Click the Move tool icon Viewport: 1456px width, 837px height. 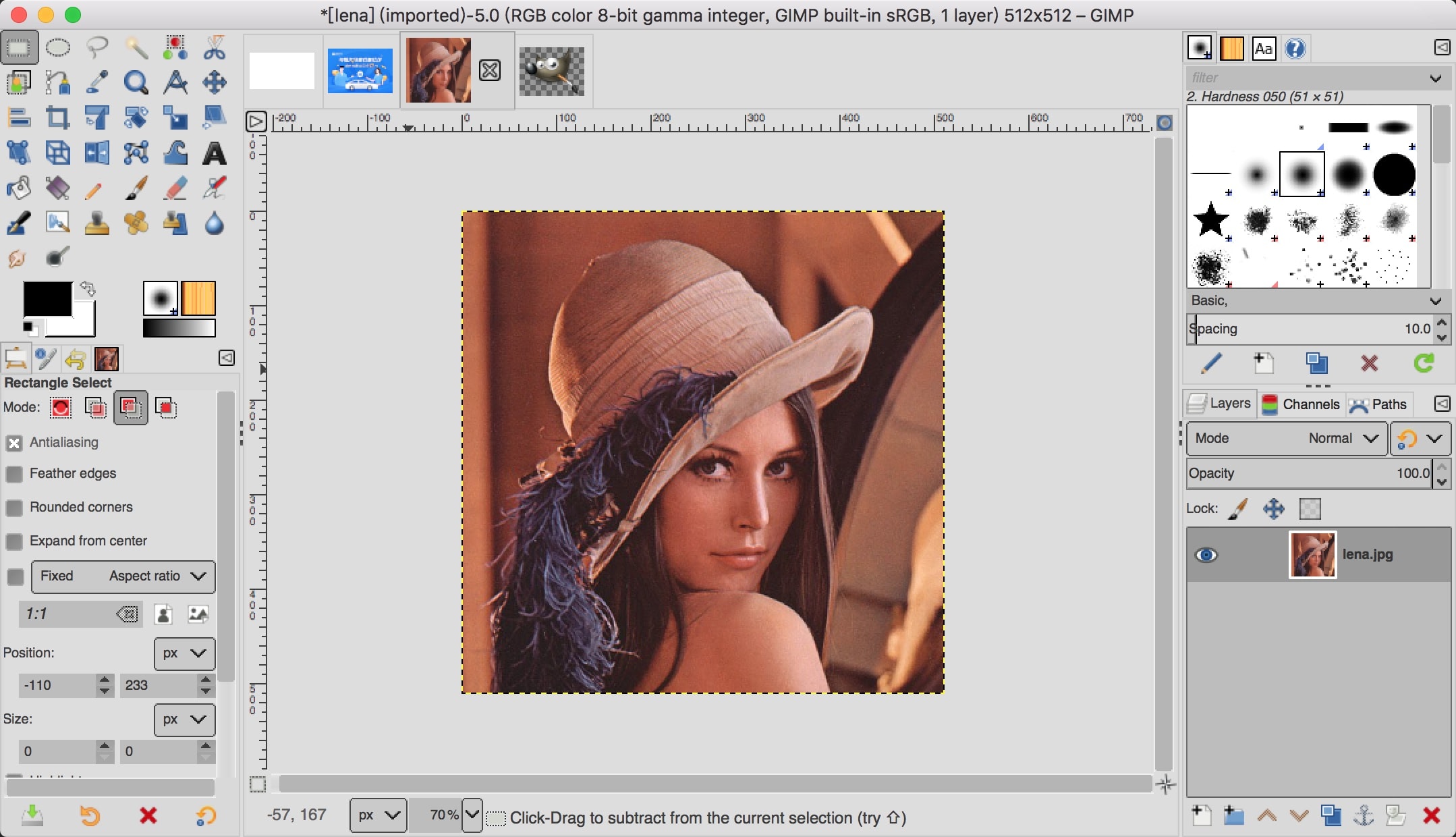215,83
